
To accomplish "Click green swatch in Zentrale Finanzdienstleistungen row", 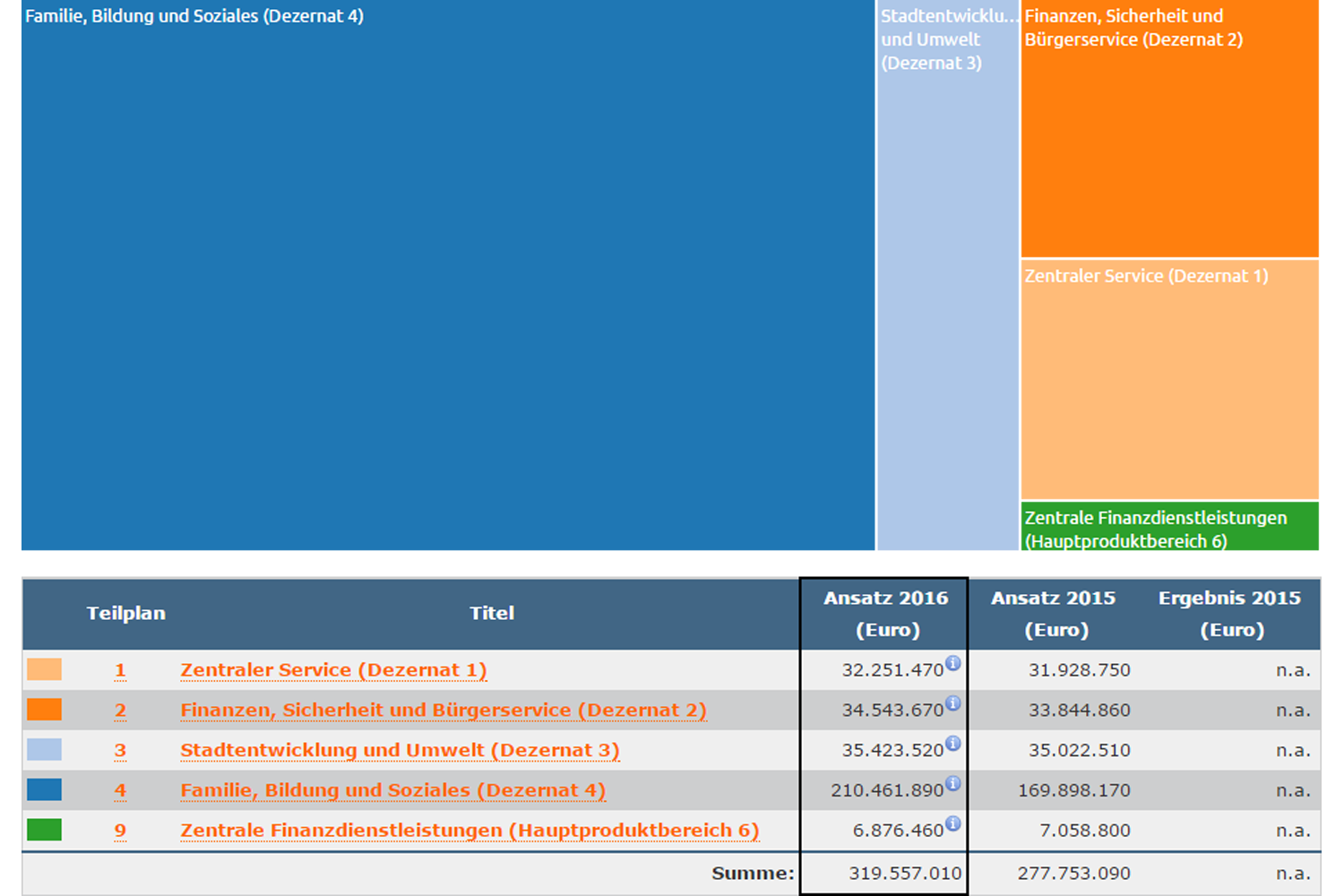I will [44, 830].
